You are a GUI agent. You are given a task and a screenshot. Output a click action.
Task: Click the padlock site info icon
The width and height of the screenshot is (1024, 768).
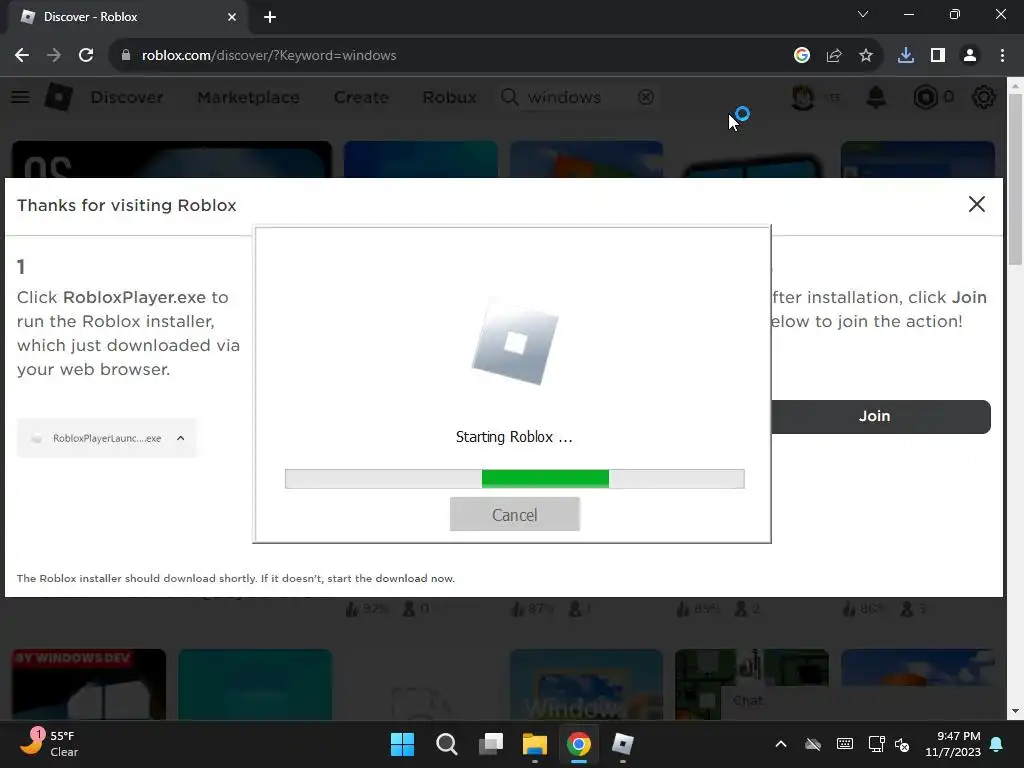126,56
